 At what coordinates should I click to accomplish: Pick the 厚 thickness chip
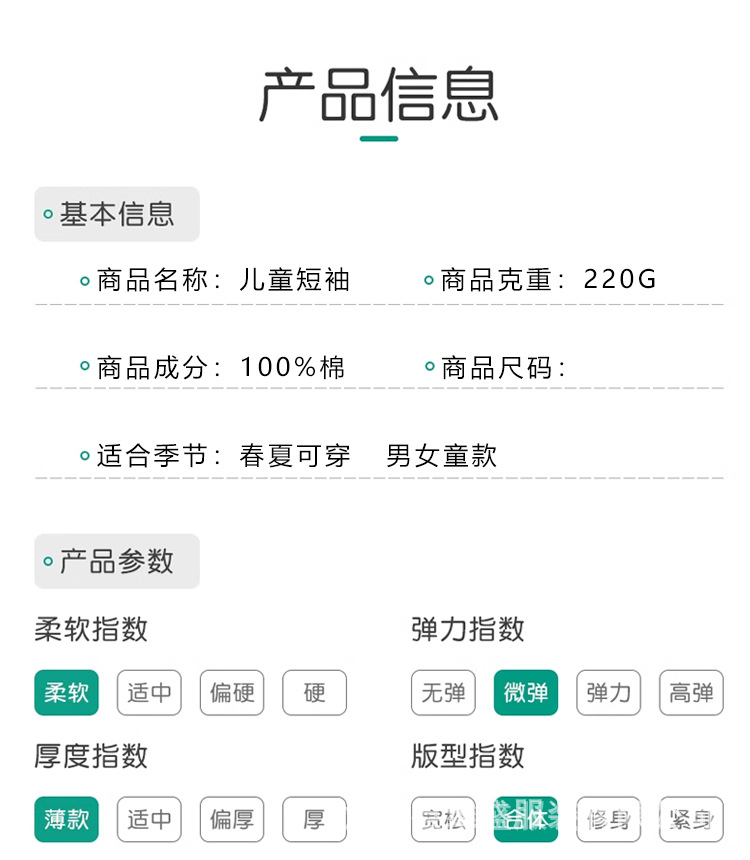[314, 820]
